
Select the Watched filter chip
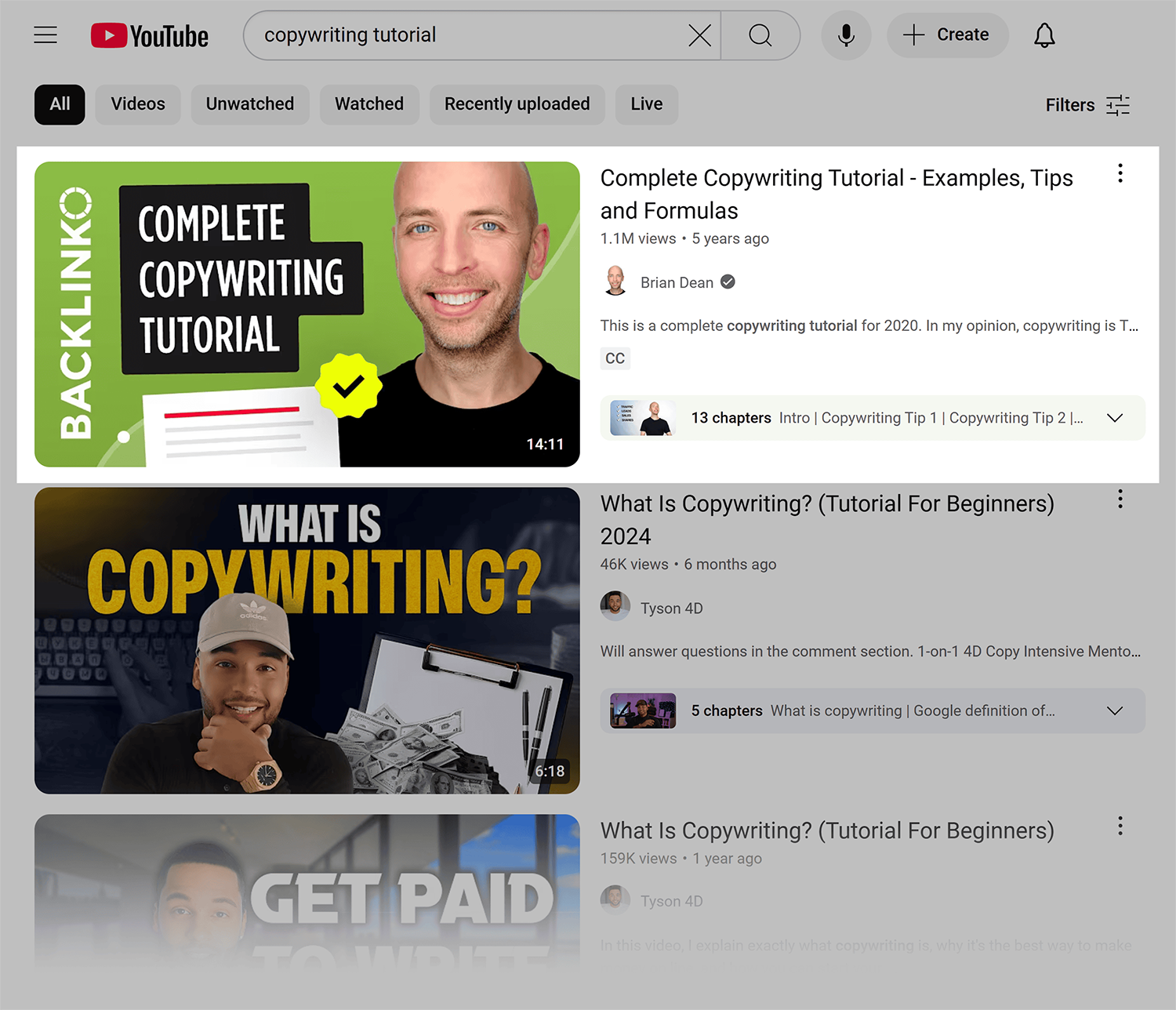coord(369,104)
